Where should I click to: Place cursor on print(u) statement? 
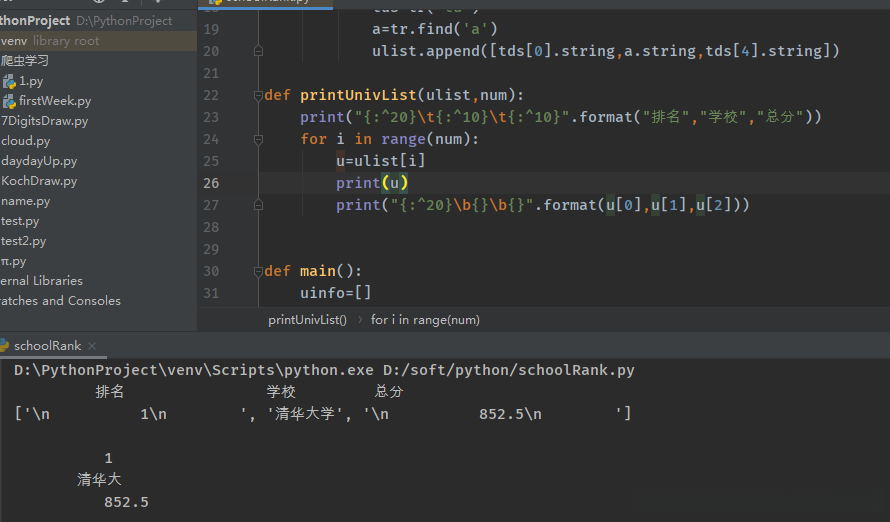click(372, 183)
